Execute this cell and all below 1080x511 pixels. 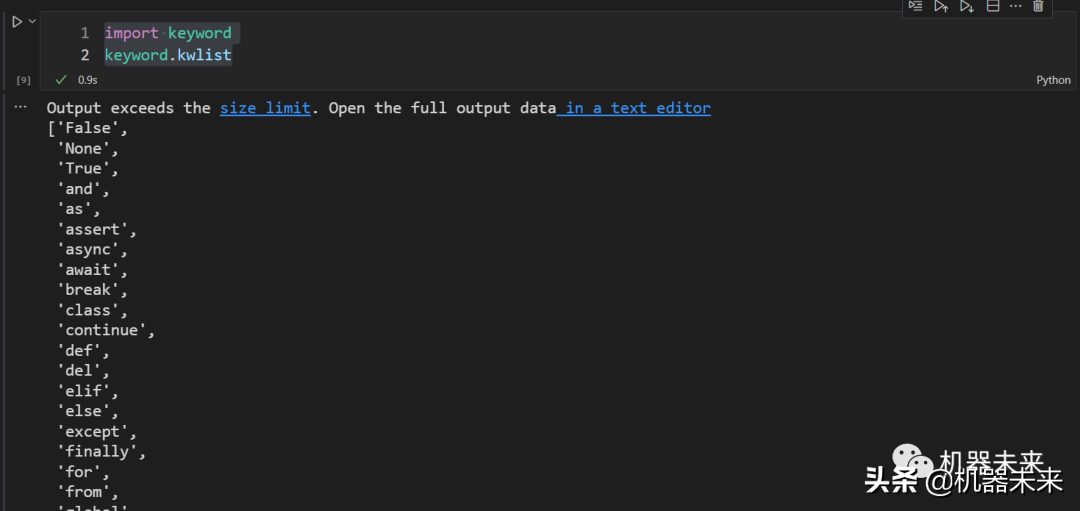pyautogui.click(x=966, y=6)
